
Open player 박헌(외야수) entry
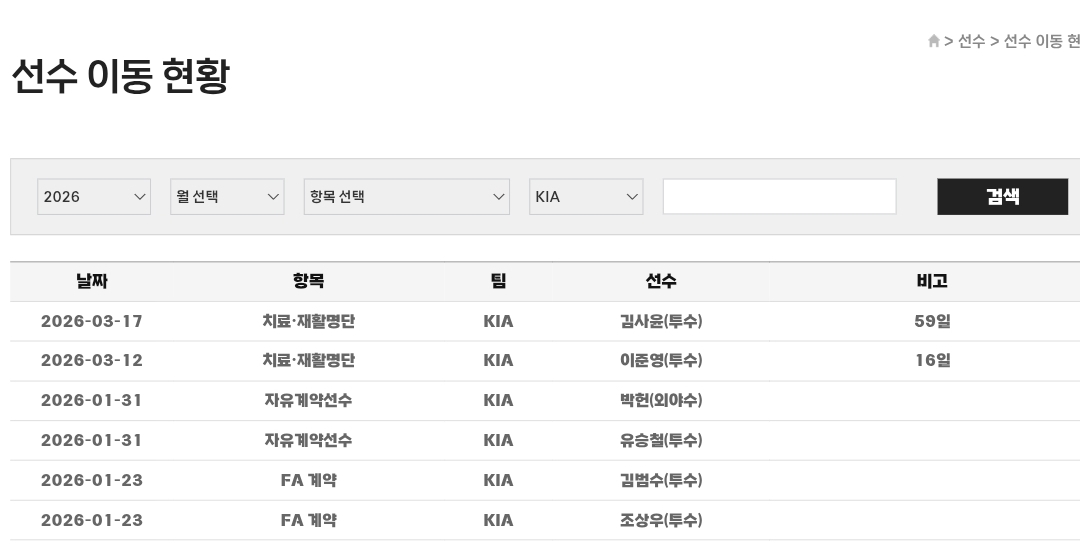tap(661, 401)
